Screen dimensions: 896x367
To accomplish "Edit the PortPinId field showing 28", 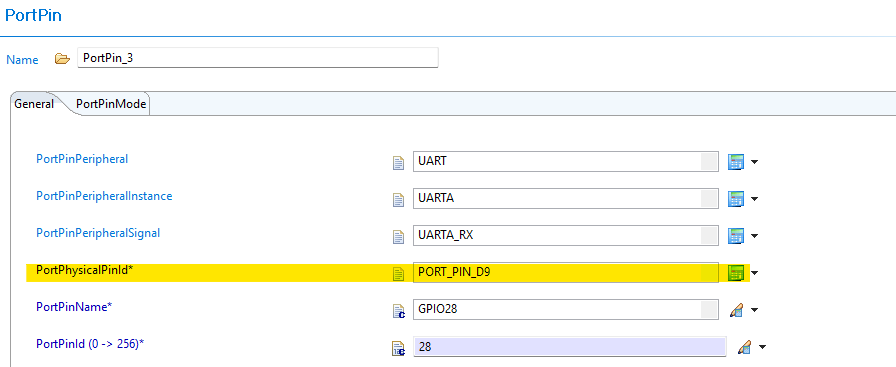I will click(x=570, y=346).
